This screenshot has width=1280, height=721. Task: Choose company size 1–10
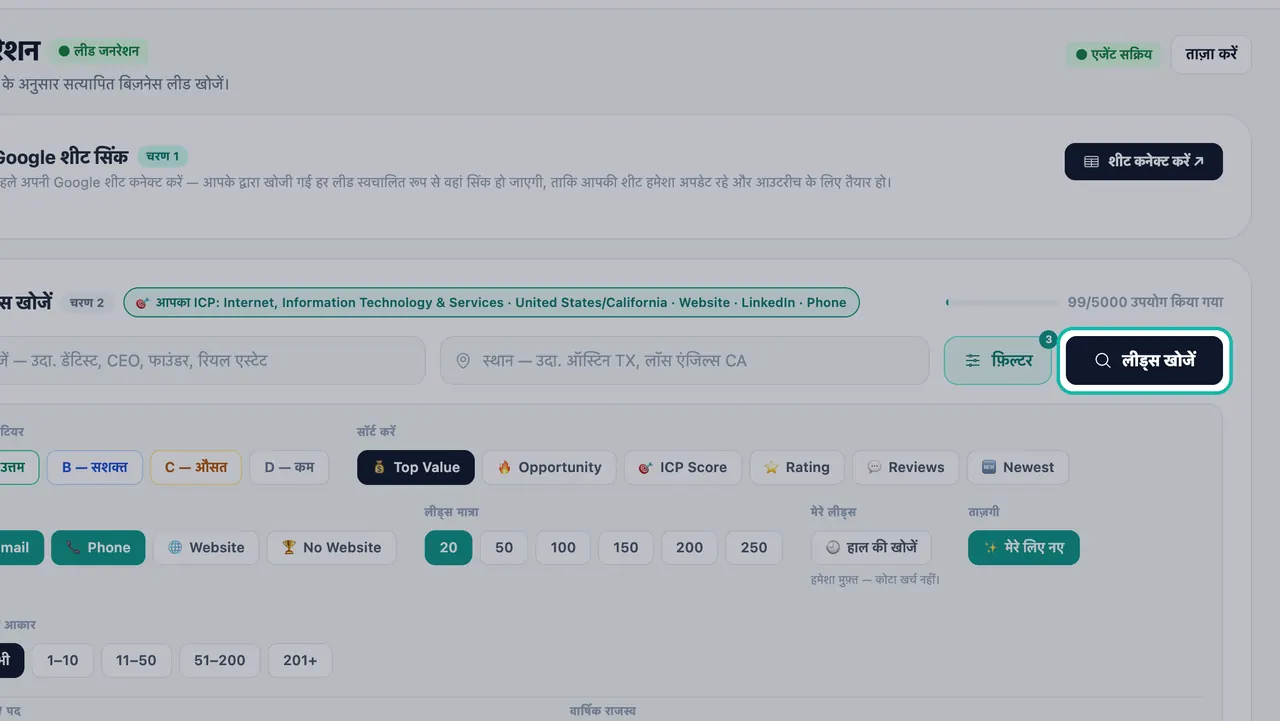point(62,660)
